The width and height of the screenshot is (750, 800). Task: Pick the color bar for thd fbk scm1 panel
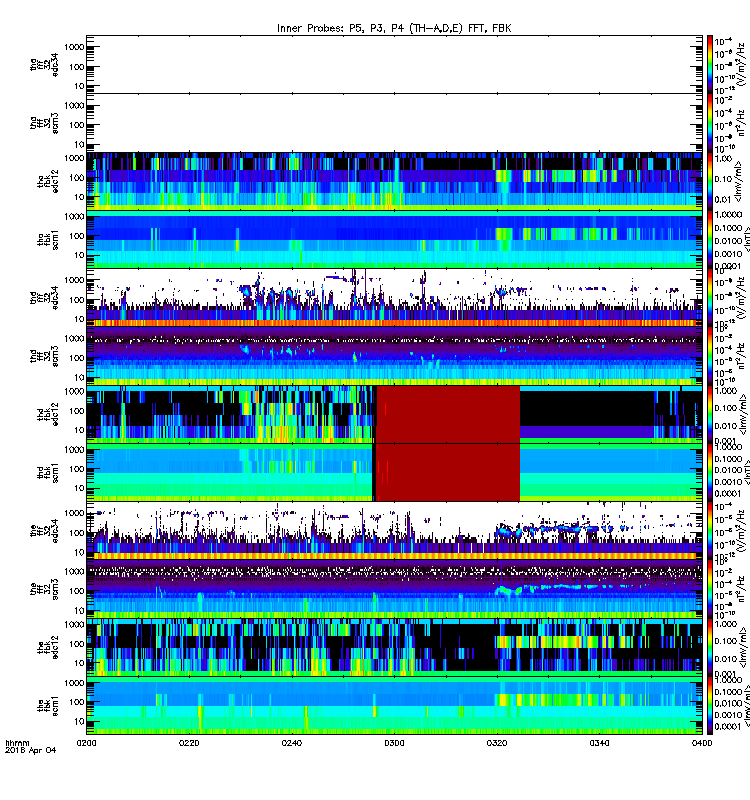click(x=710, y=473)
